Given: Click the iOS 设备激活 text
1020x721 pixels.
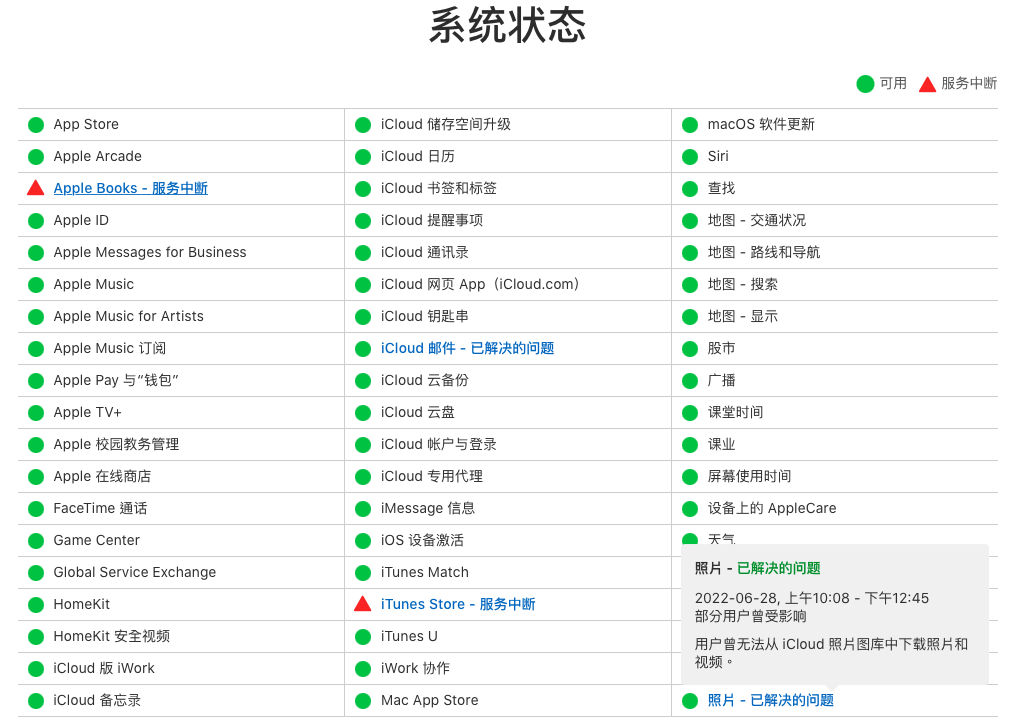Looking at the screenshot, I should click(x=422, y=540).
